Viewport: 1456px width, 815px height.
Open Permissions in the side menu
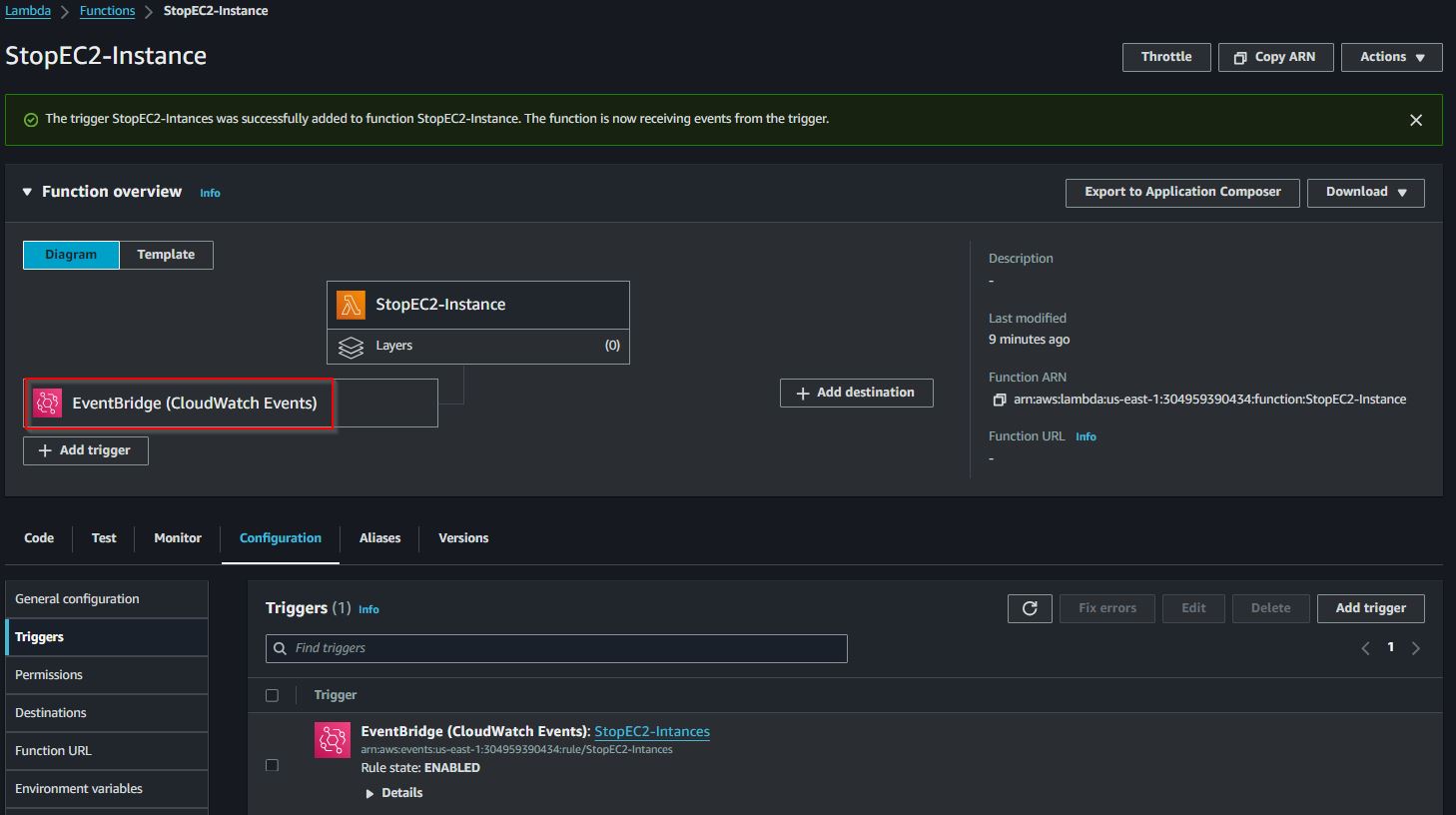point(107,675)
